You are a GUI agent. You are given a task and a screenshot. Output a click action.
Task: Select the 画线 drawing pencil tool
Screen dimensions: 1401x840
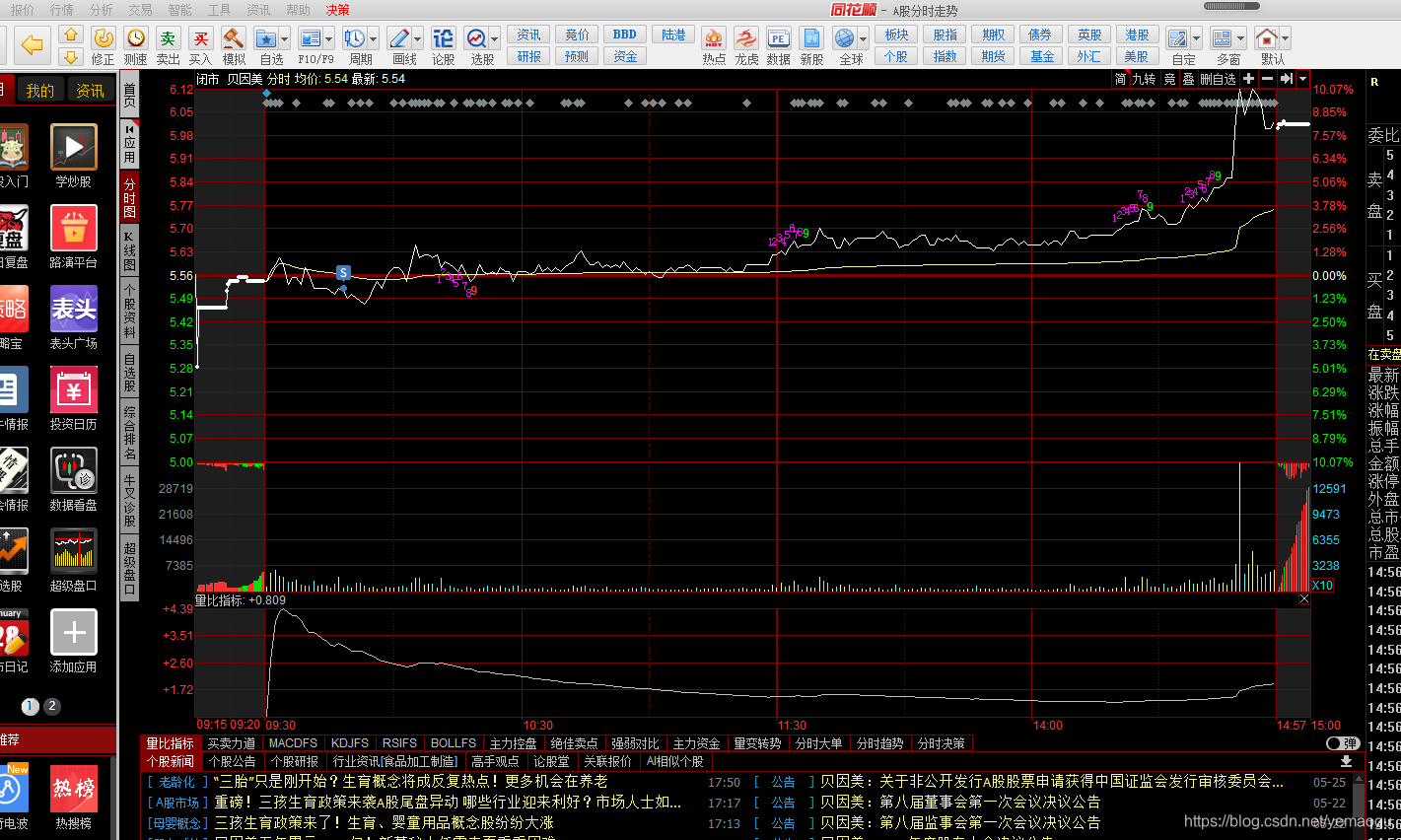click(399, 38)
